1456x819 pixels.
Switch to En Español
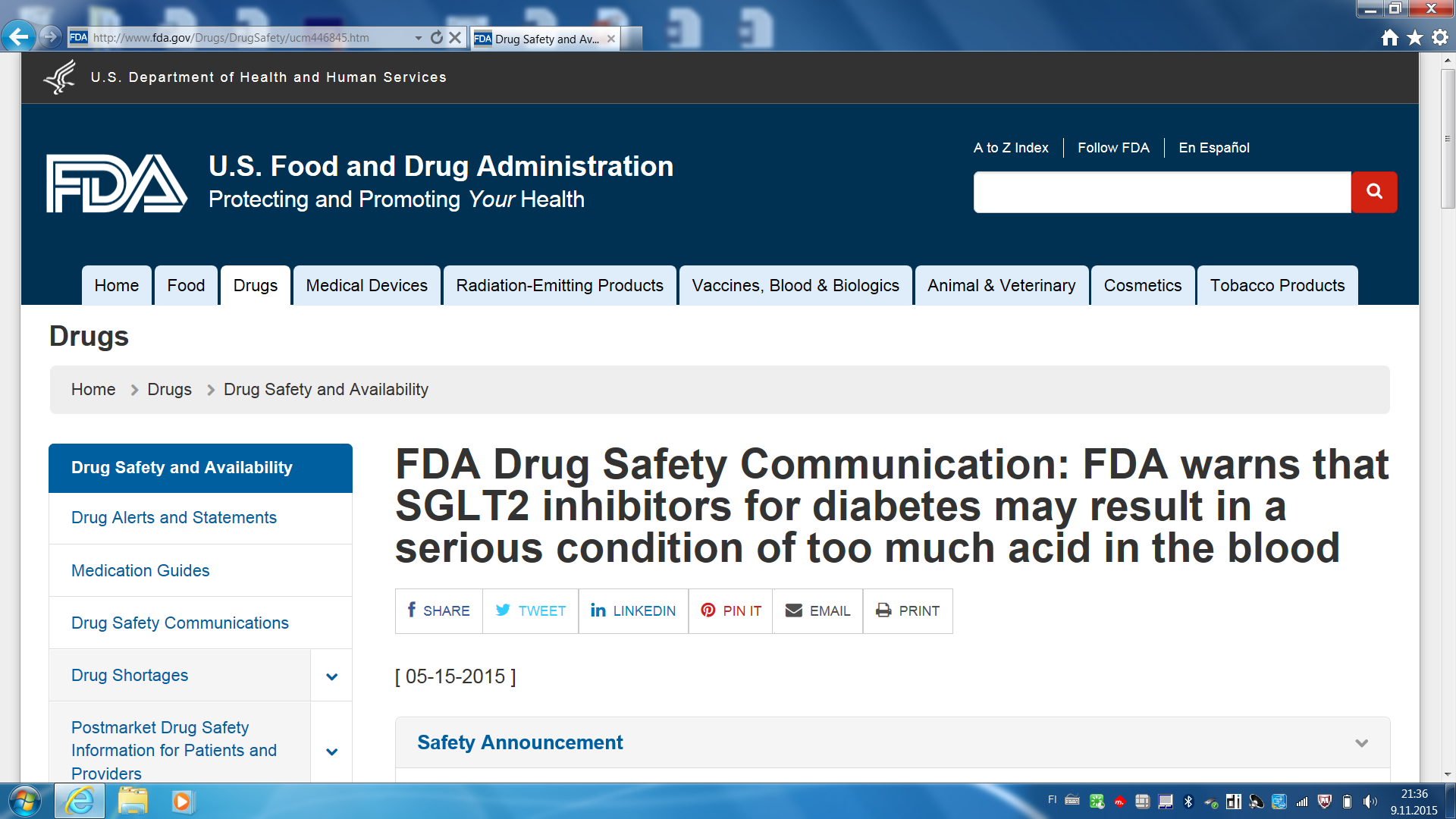pyautogui.click(x=1214, y=148)
